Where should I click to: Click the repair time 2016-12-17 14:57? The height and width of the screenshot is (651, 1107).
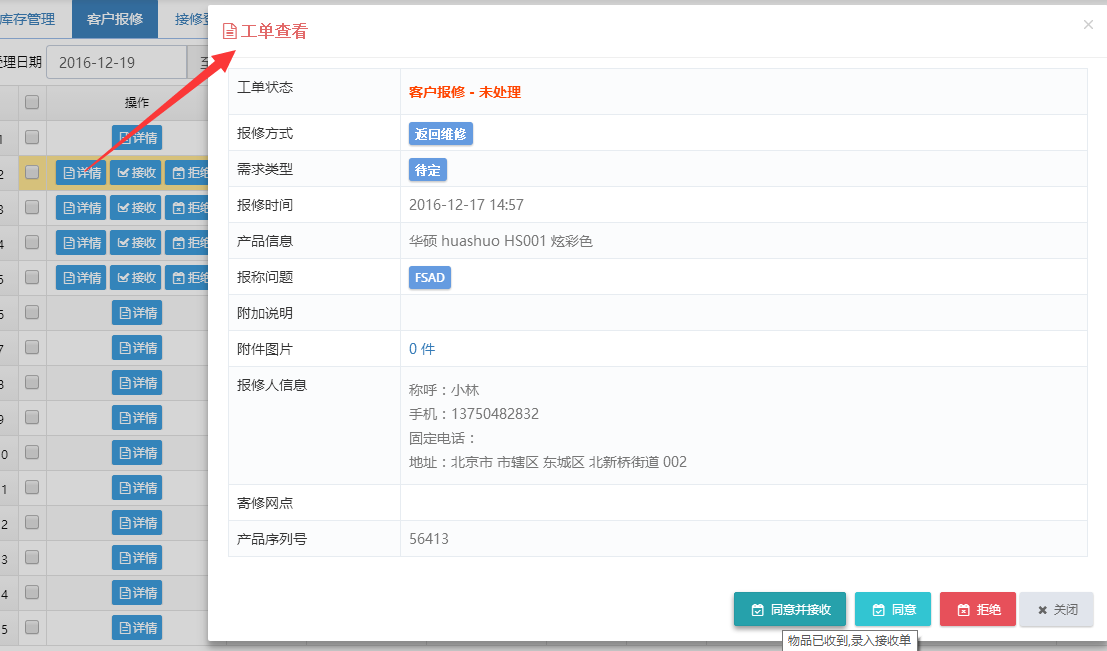[466, 205]
